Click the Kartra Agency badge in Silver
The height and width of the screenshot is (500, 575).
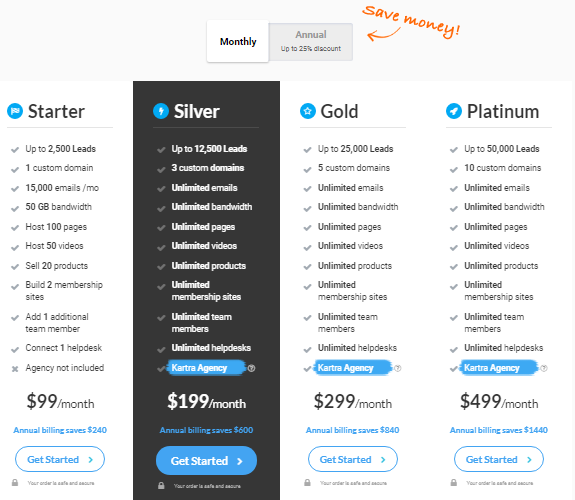pos(206,368)
